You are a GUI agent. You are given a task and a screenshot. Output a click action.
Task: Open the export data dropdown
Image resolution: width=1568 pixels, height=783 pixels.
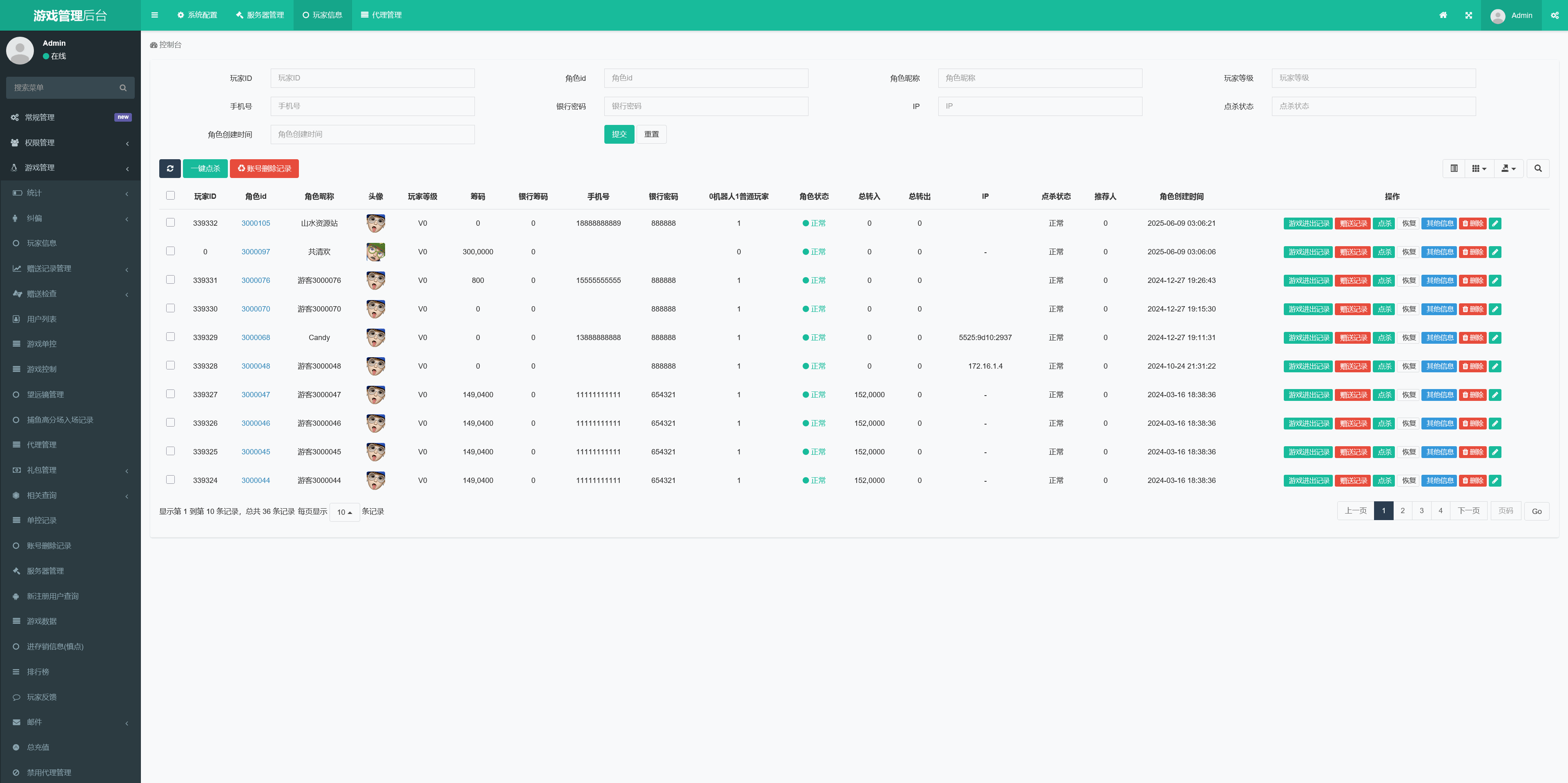[x=1508, y=169]
